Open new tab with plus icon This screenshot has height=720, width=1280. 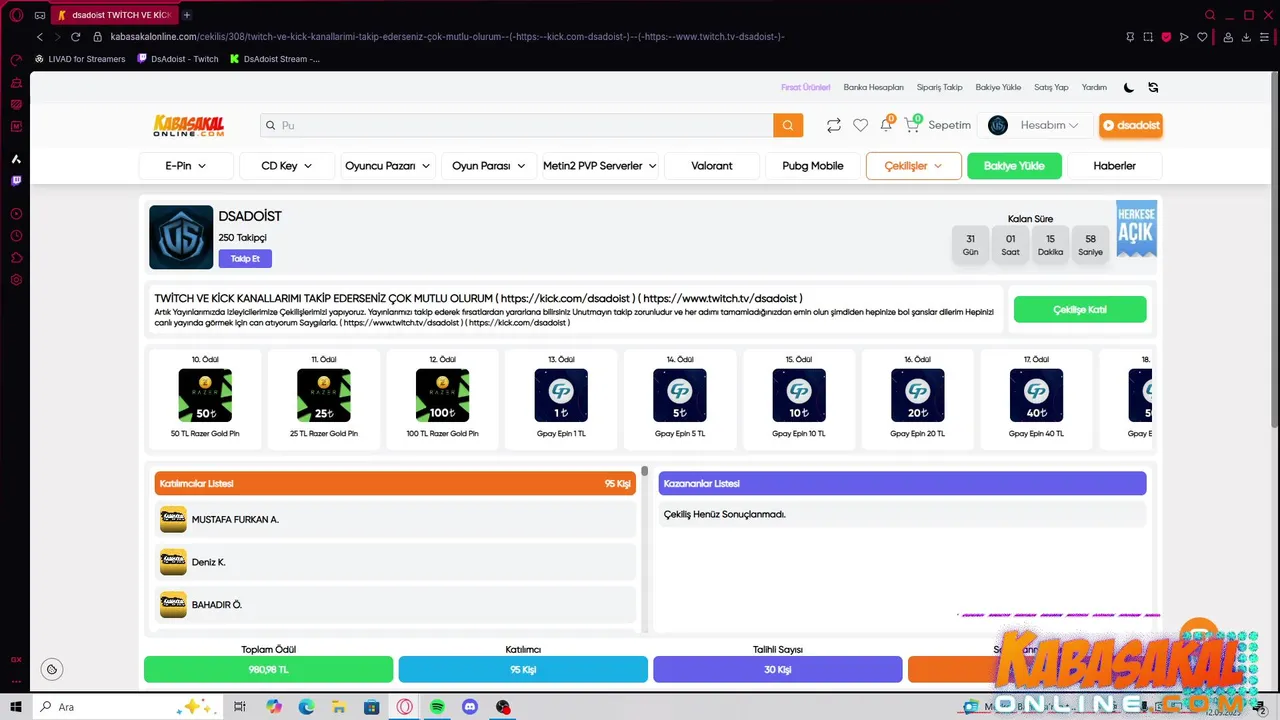coord(187,15)
